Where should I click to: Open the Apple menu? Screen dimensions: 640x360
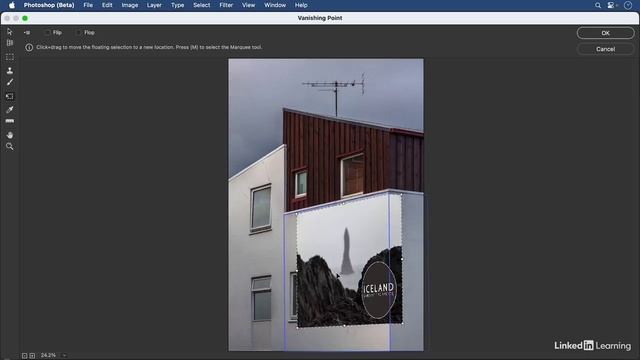(12, 5)
